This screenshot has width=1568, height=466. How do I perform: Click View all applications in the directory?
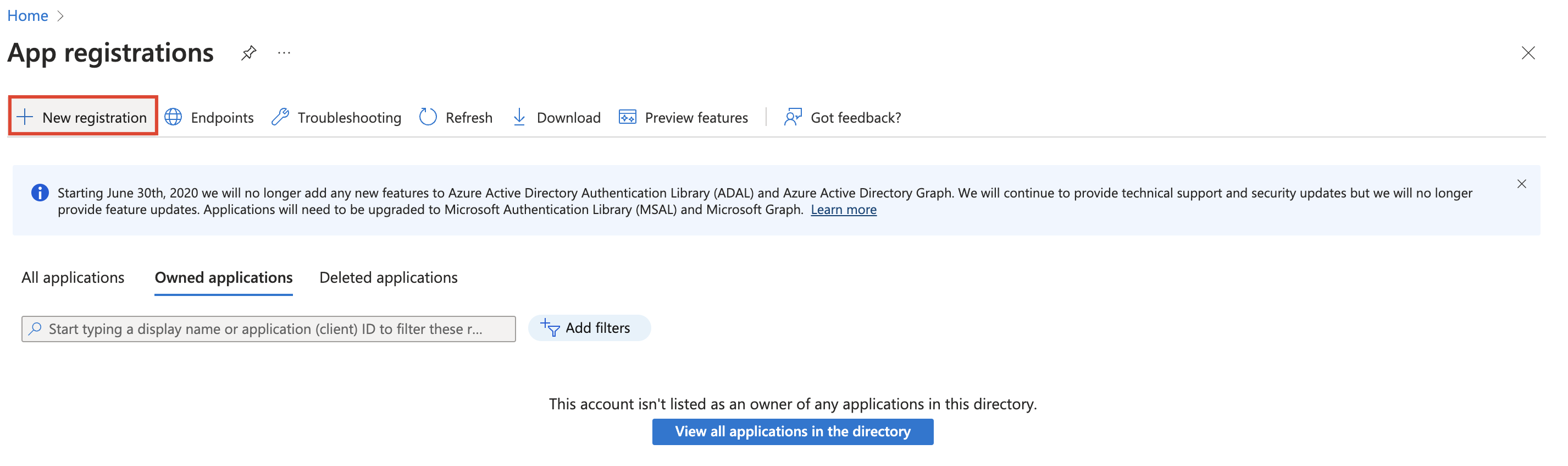click(x=793, y=432)
